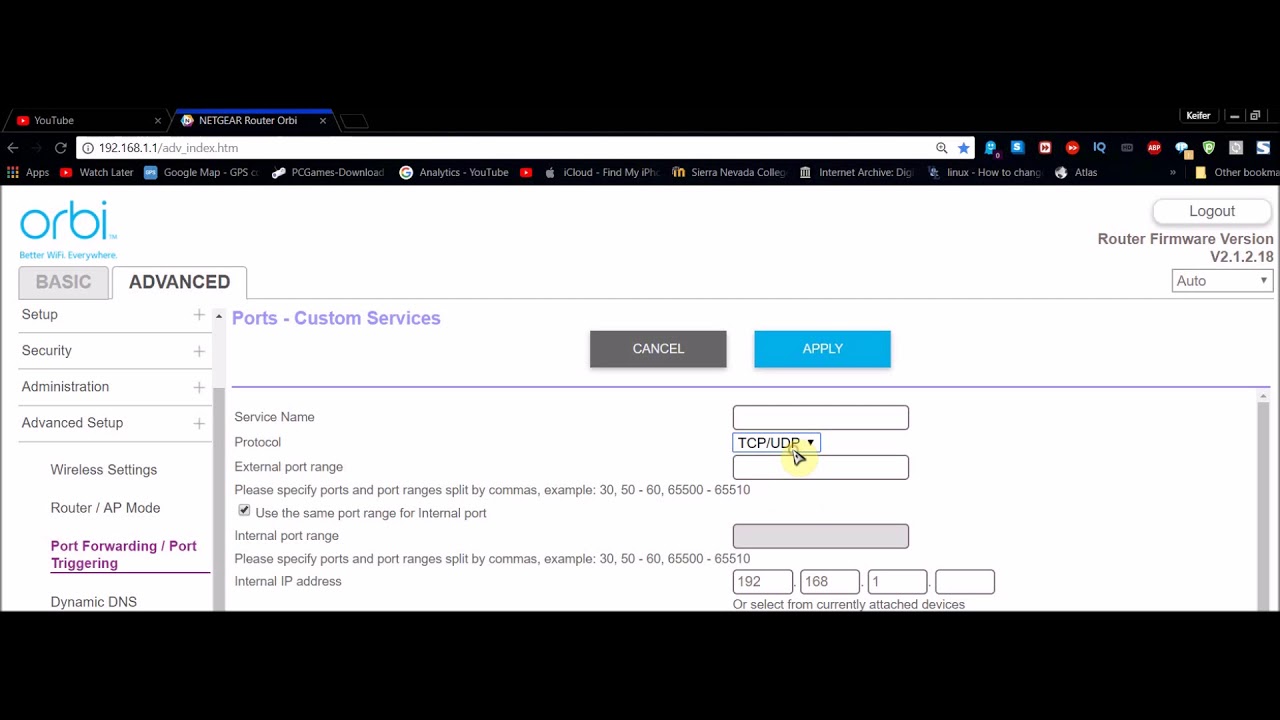Open Wireless Settings in the sidebar
Image resolution: width=1280 pixels, height=720 pixels.
click(x=104, y=470)
